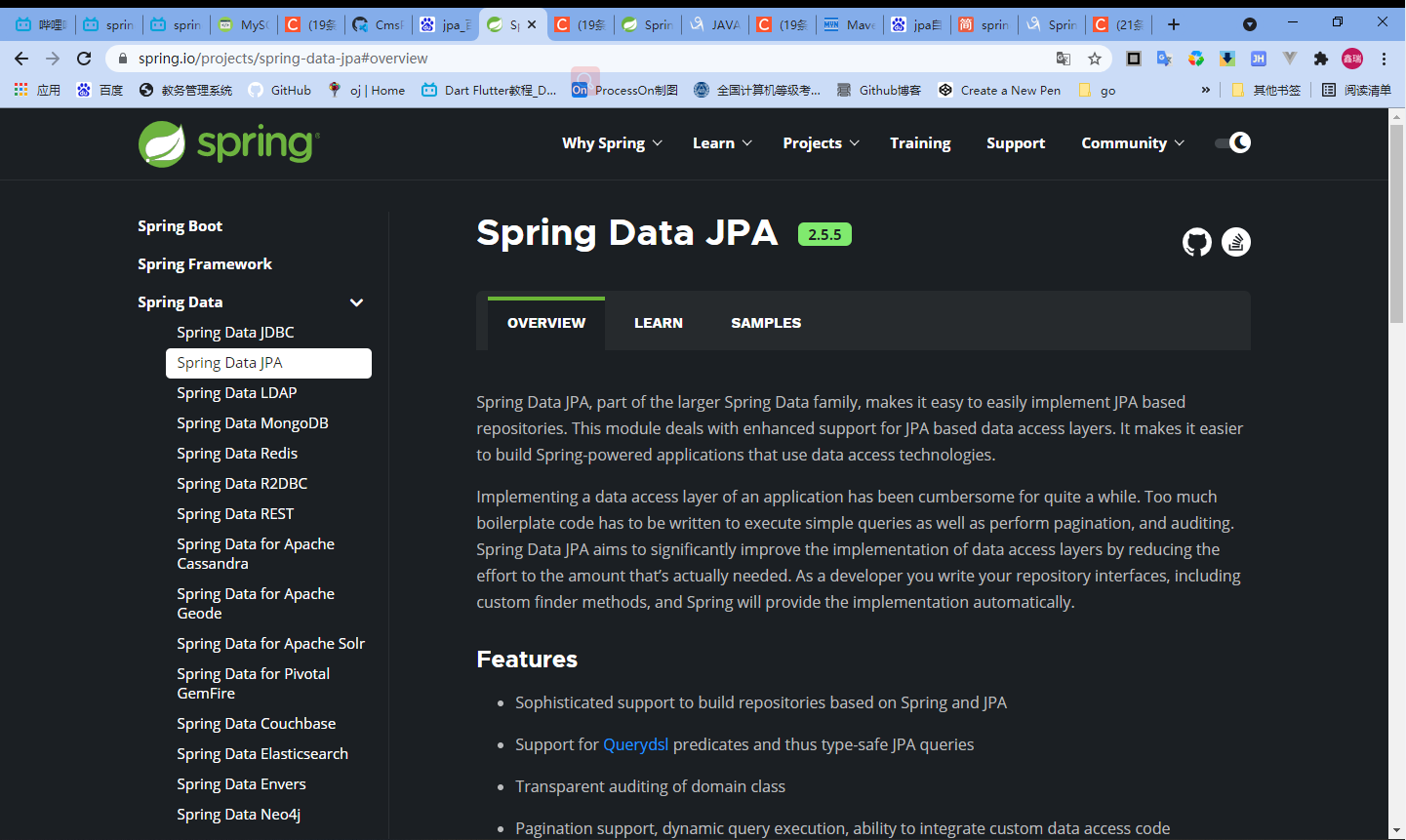Click the Spring leaf logo
1406x840 pixels.
point(228,144)
